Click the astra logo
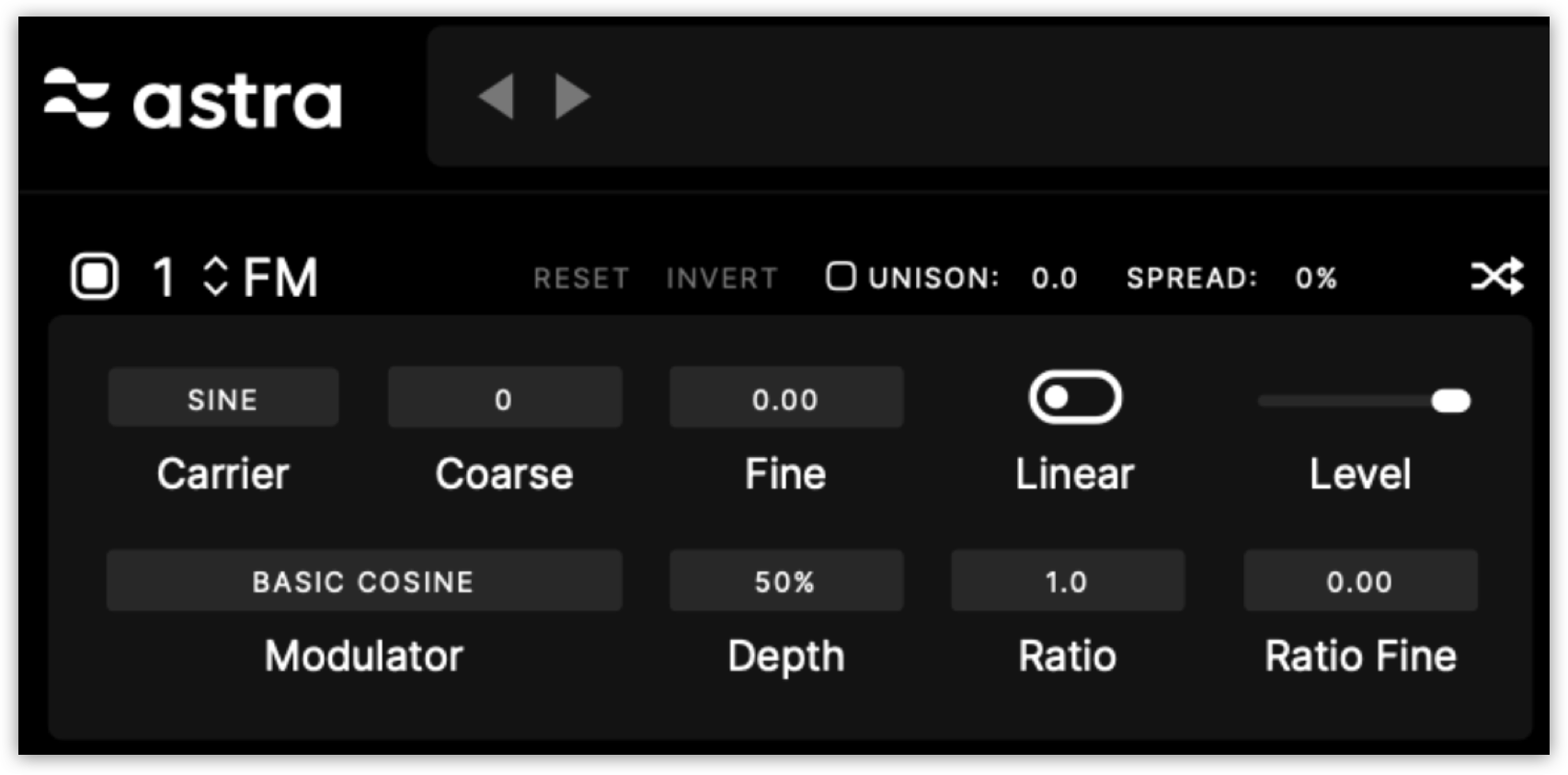 [192, 99]
